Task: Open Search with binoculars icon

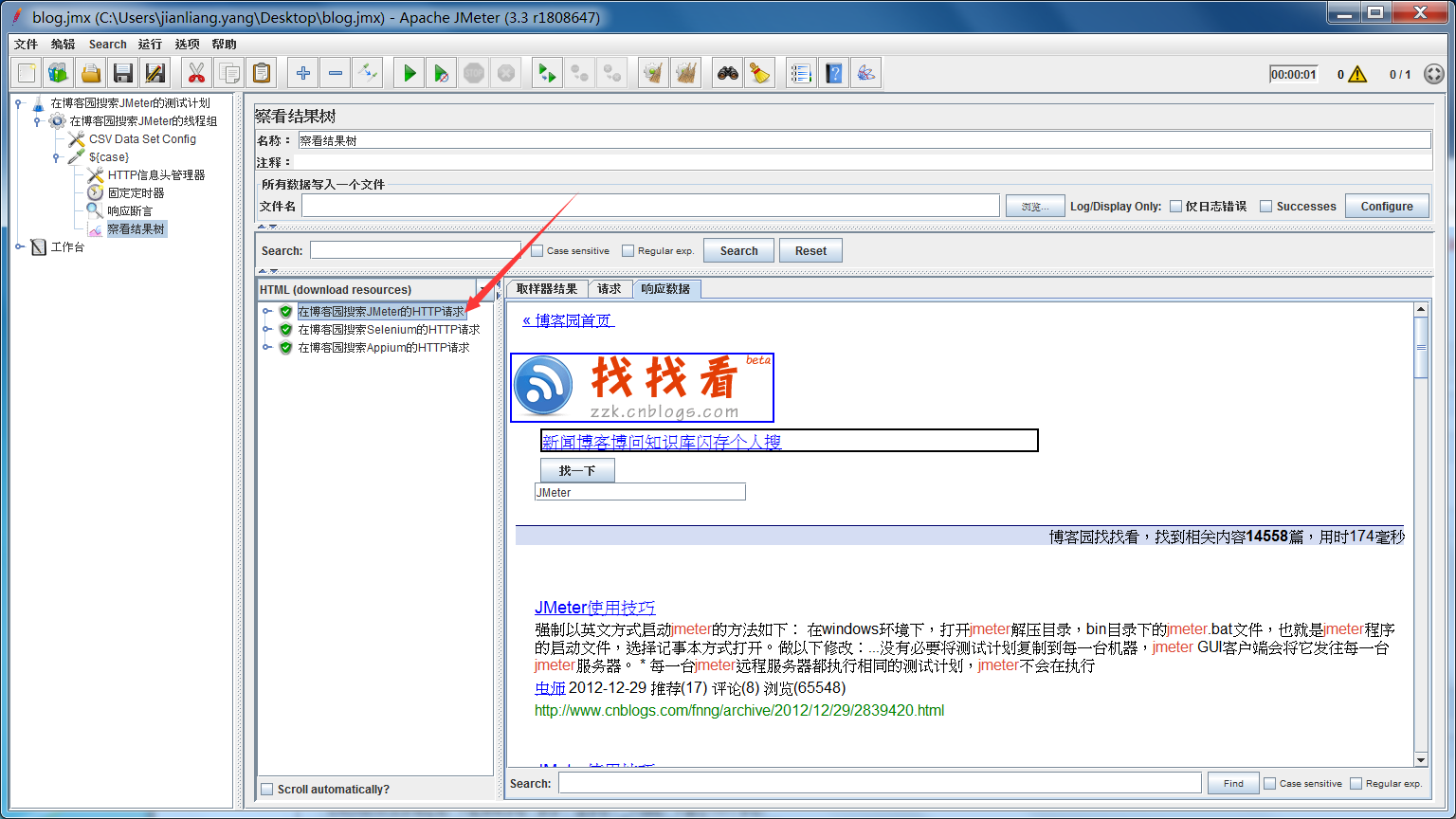Action: (x=727, y=73)
